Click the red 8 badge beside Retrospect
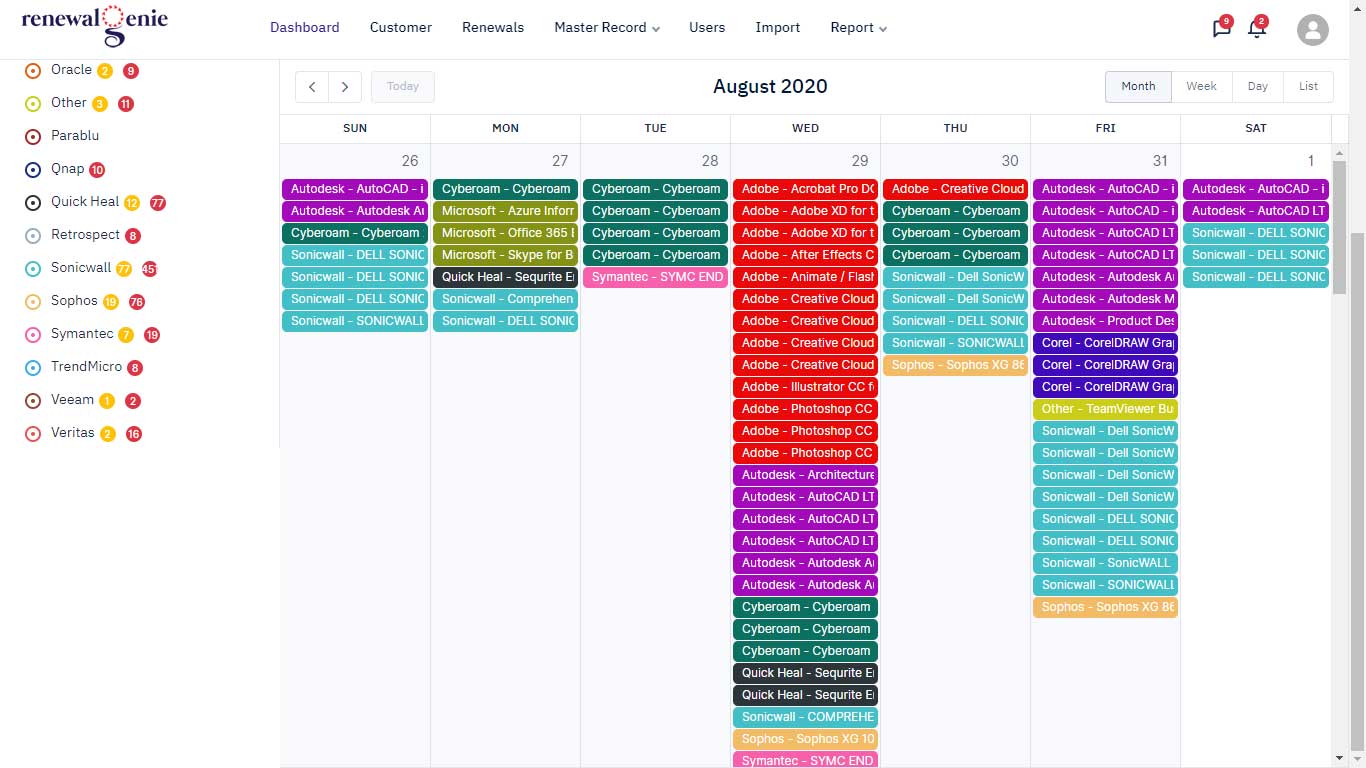1366x768 pixels. [x=133, y=236]
